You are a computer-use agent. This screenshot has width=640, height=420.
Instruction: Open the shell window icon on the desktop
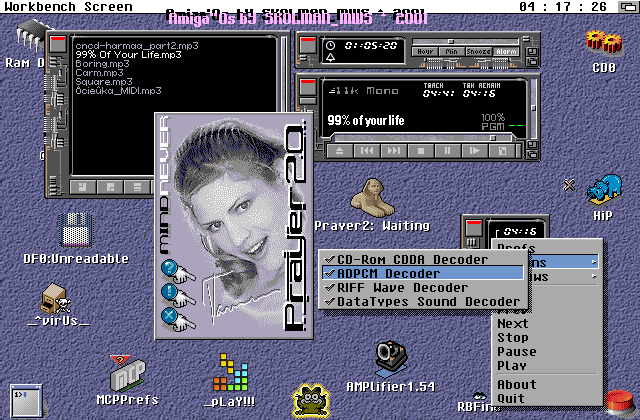26,401
